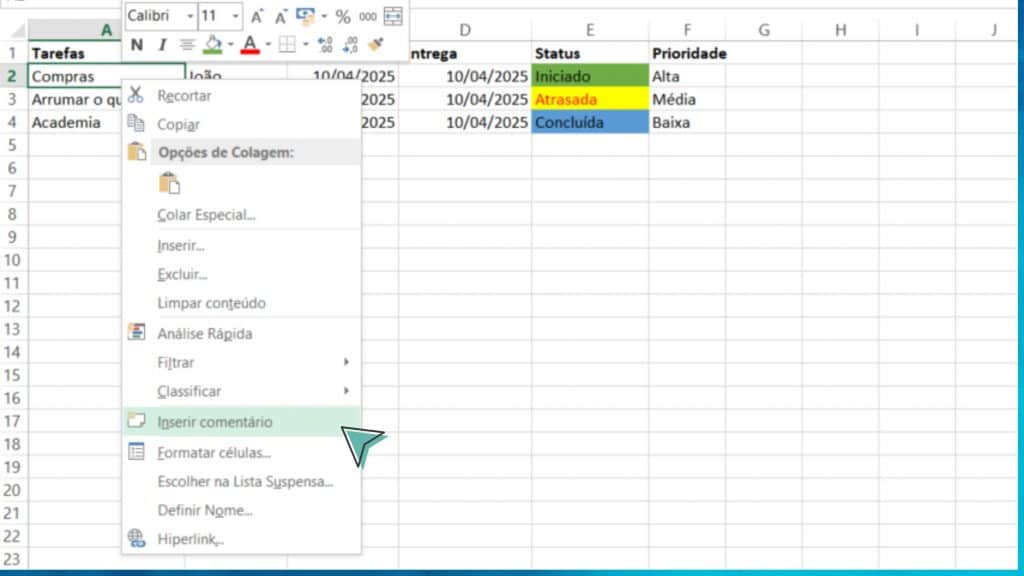The height and width of the screenshot is (576, 1024).
Task: Select column G header
Action: [x=763, y=29]
